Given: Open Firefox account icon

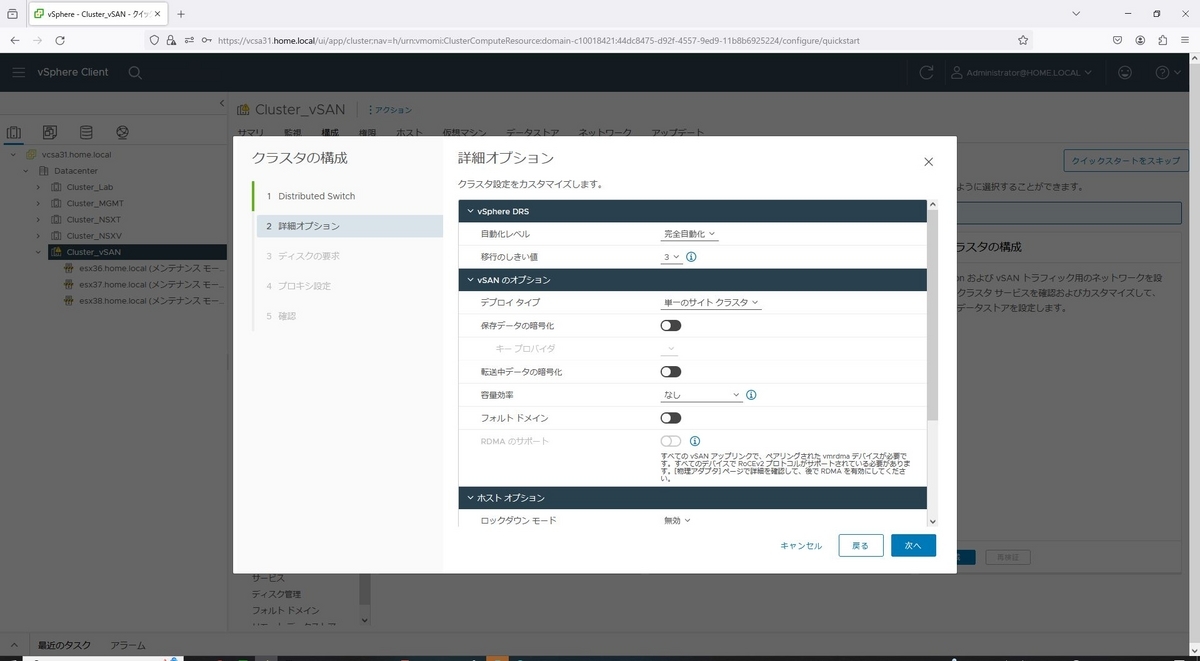Looking at the screenshot, I should 1140,40.
